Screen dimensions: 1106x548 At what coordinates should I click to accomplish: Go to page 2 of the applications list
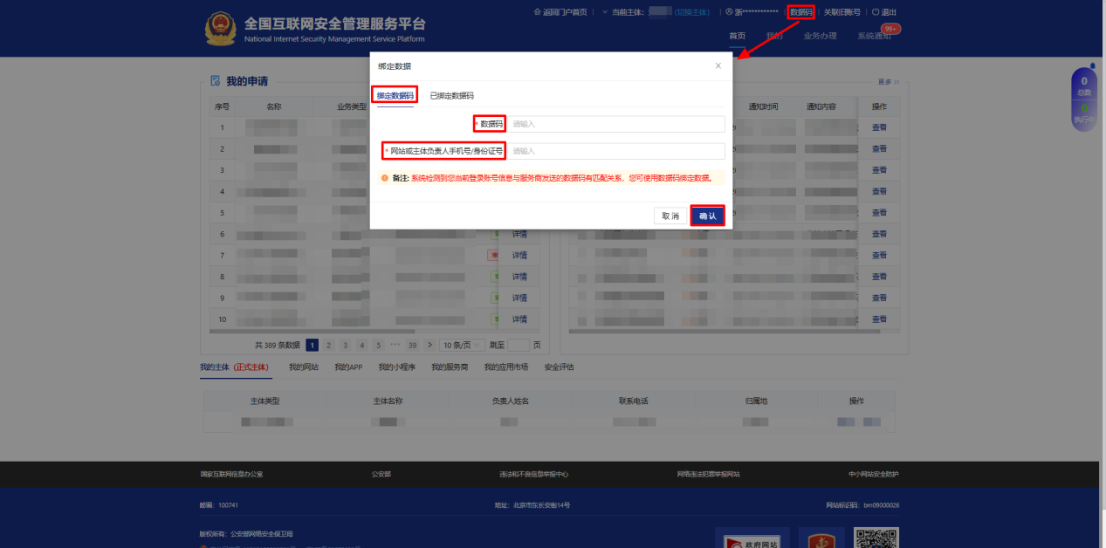(x=328, y=345)
